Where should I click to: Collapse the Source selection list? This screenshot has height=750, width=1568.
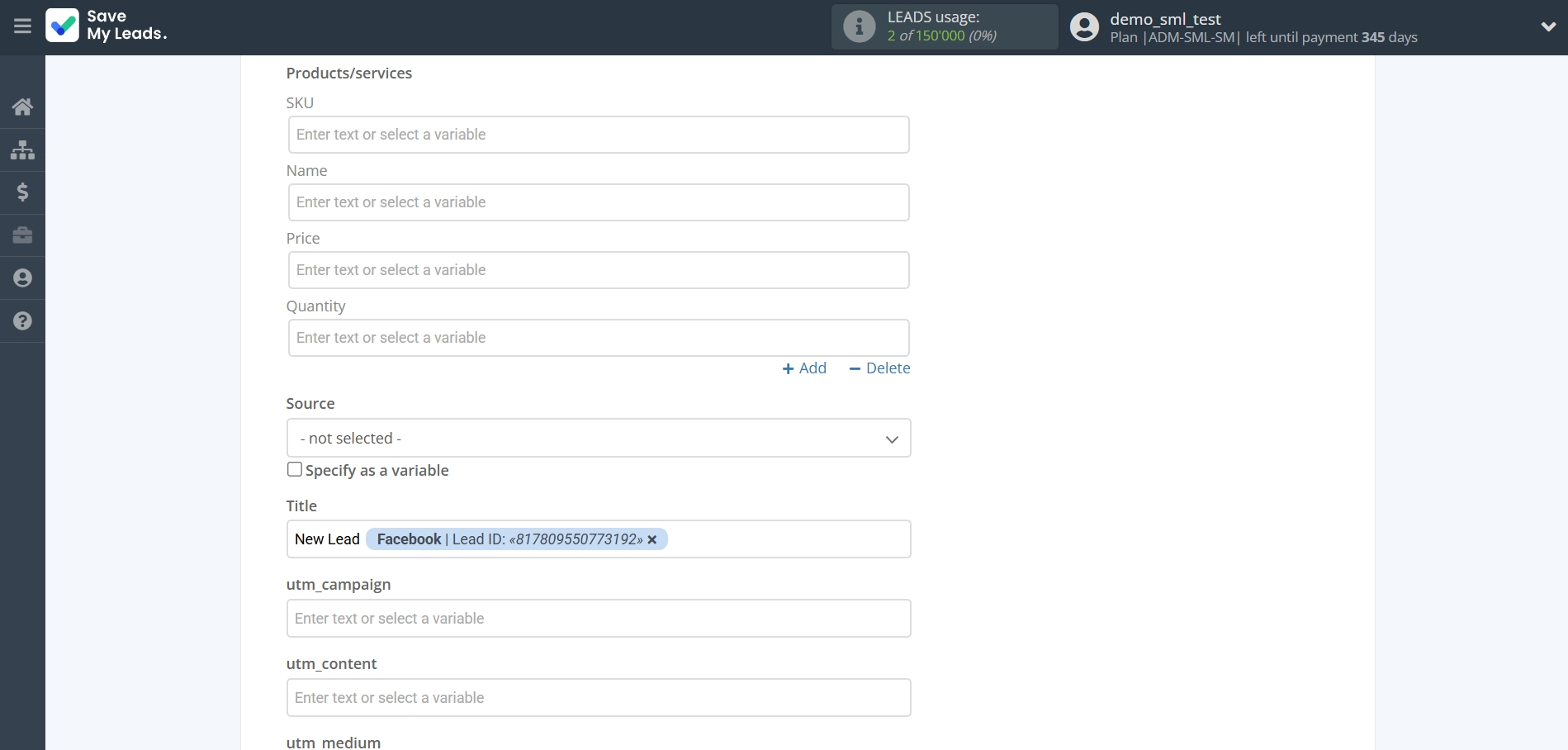click(891, 439)
